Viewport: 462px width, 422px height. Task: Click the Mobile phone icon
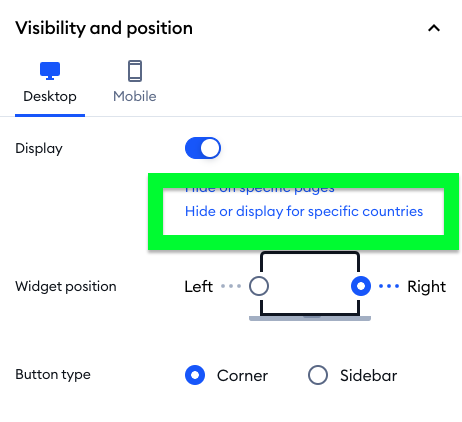click(x=135, y=71)
